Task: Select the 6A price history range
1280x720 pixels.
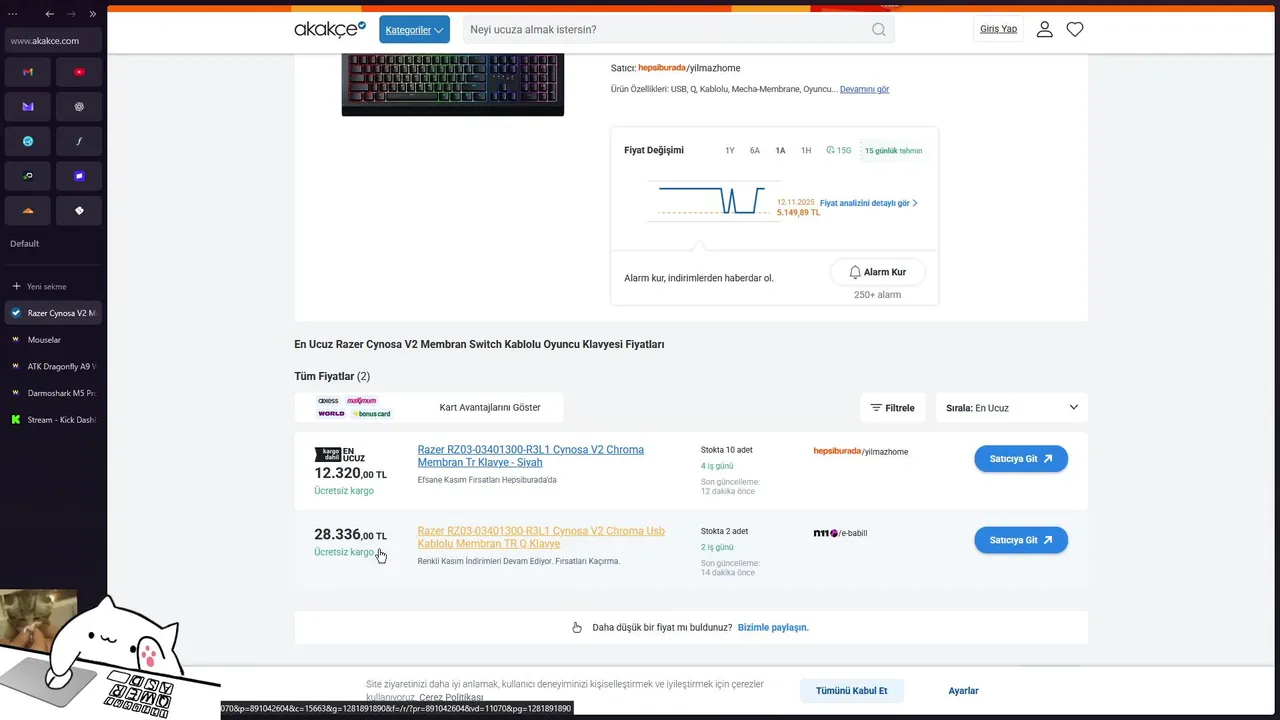Action: (x=755, y=151)
